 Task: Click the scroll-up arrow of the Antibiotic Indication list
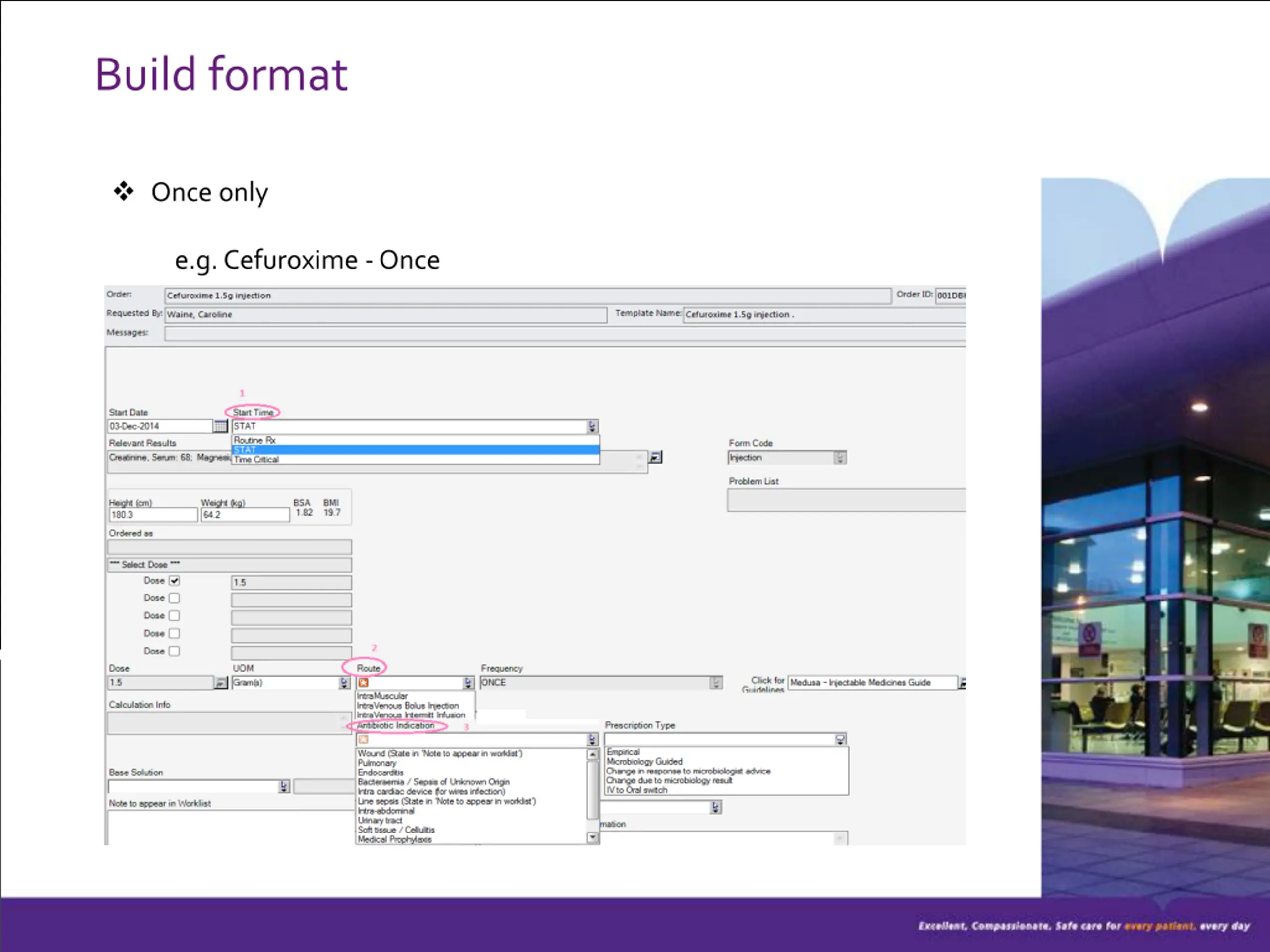(592, 754)
